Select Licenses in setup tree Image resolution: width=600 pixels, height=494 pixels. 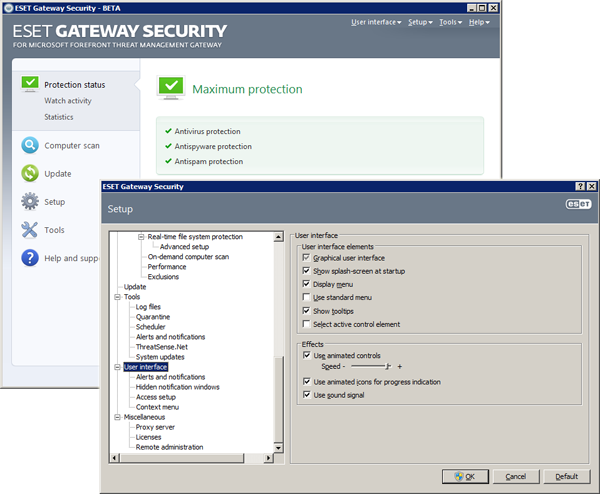coord(148,437)
